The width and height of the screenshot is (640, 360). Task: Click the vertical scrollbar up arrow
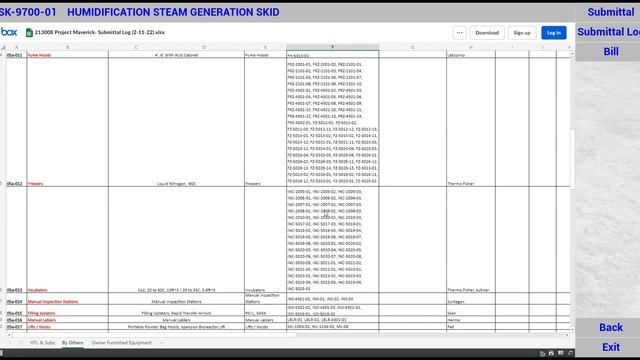click(x=572, y=53)
